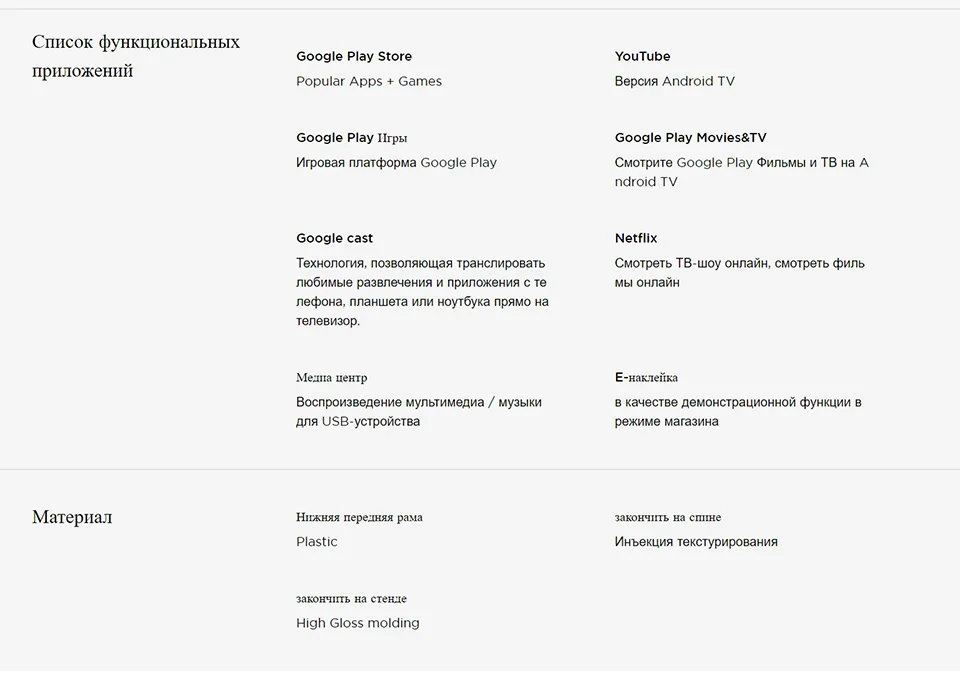Click the Инъекция текстурирования value
Screen dimensions: 960x678
(696, 542)
